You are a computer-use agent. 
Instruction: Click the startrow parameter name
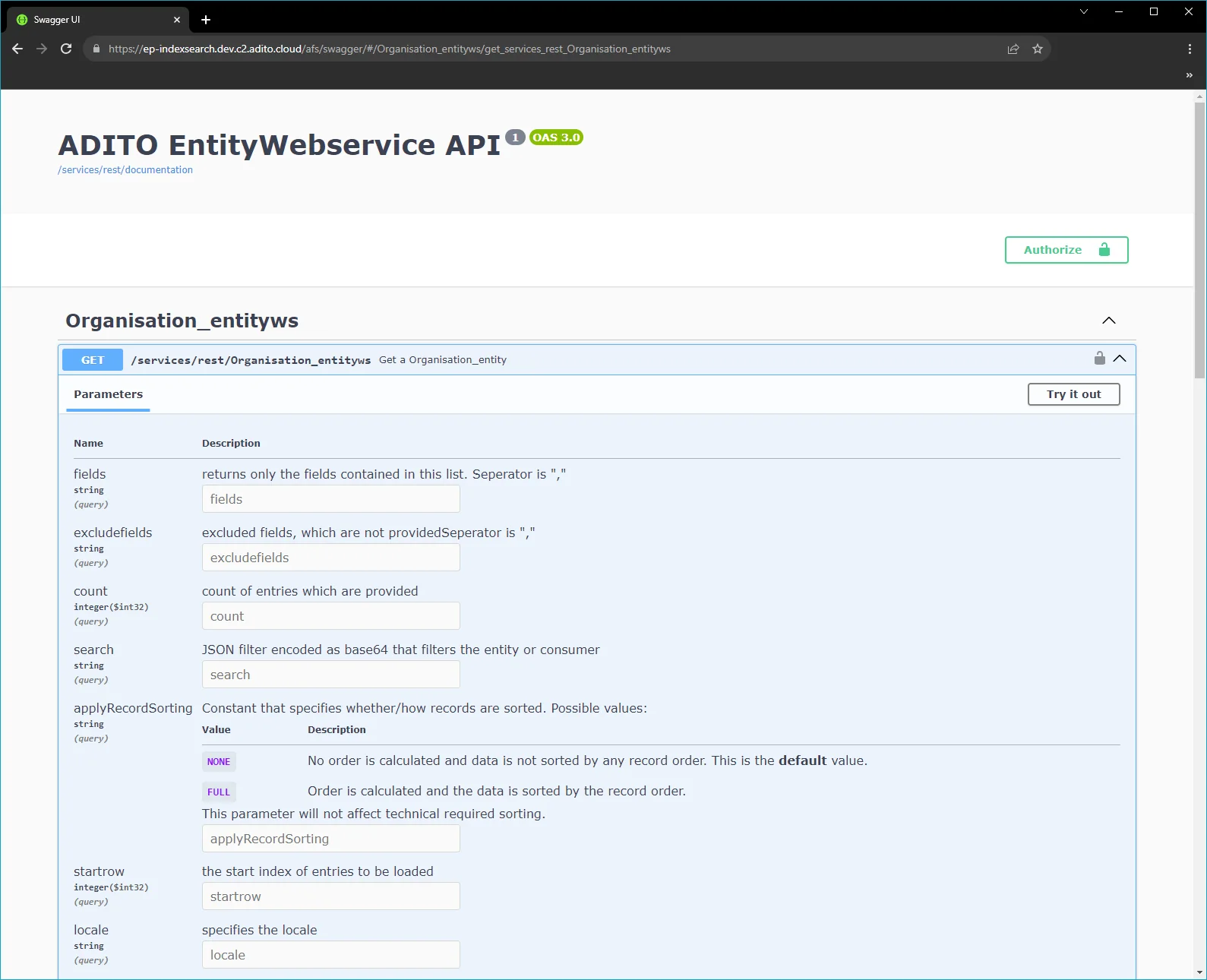pyautogui.click(x=99, y=871)
